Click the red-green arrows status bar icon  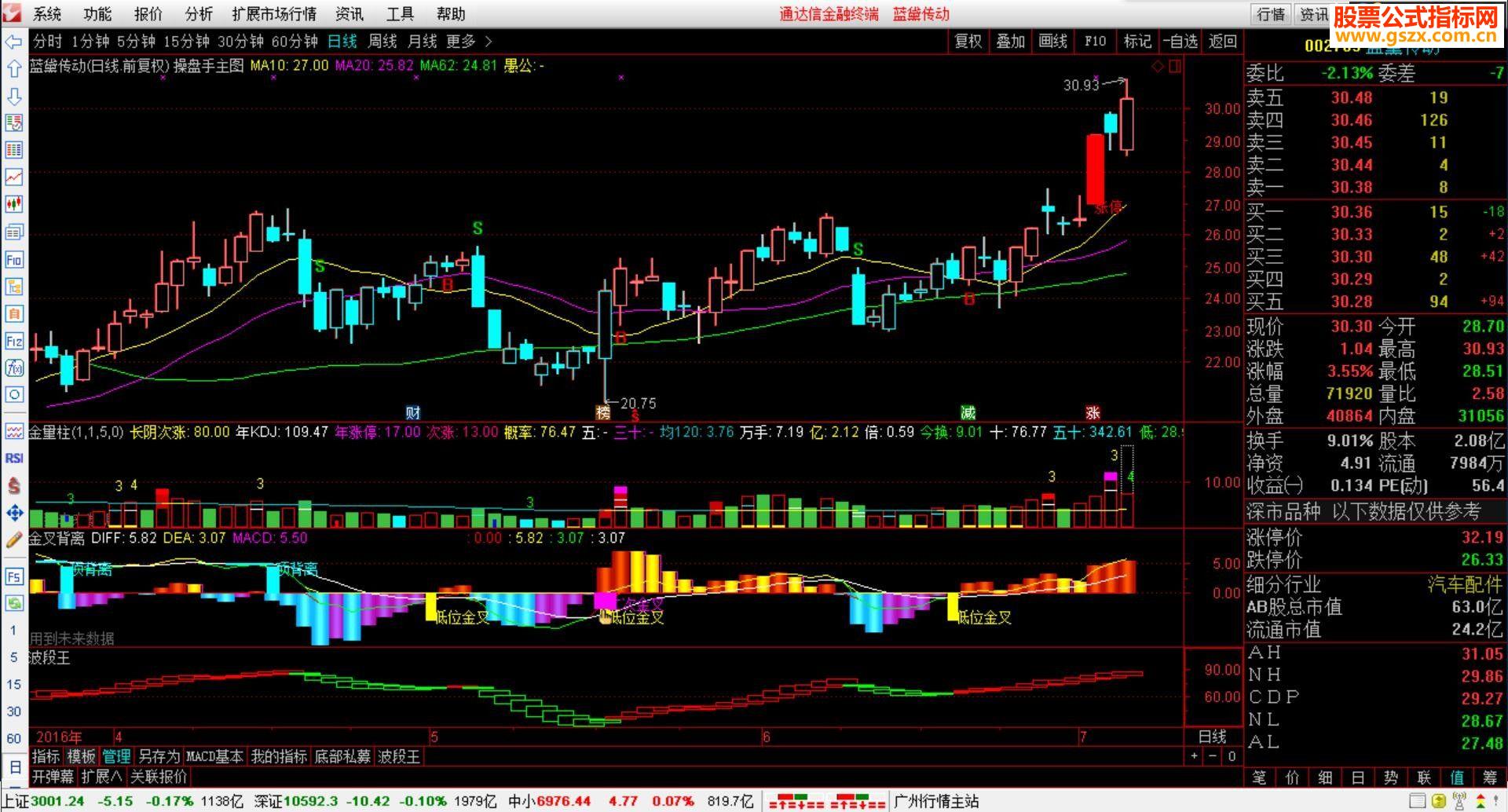coord(1481,802)
